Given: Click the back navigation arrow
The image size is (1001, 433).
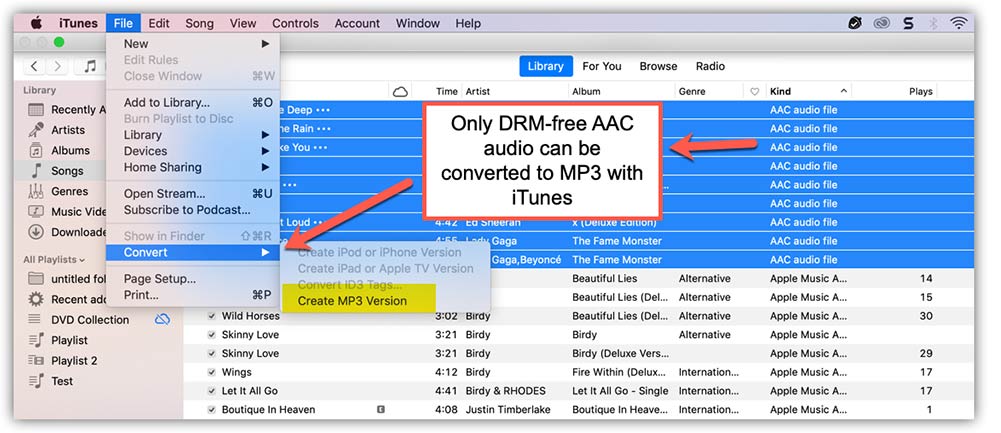Looking at the screenshot, I should [34, 66].
